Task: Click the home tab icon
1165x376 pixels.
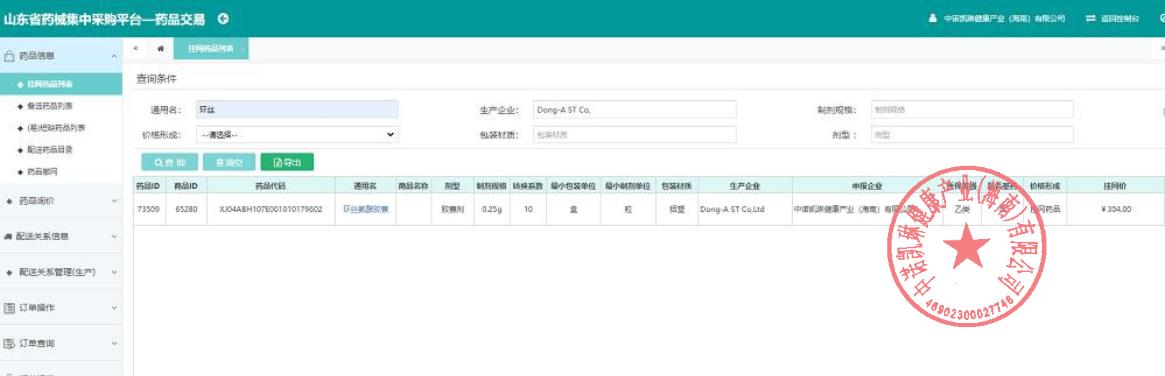Action: tap(160, 48)
